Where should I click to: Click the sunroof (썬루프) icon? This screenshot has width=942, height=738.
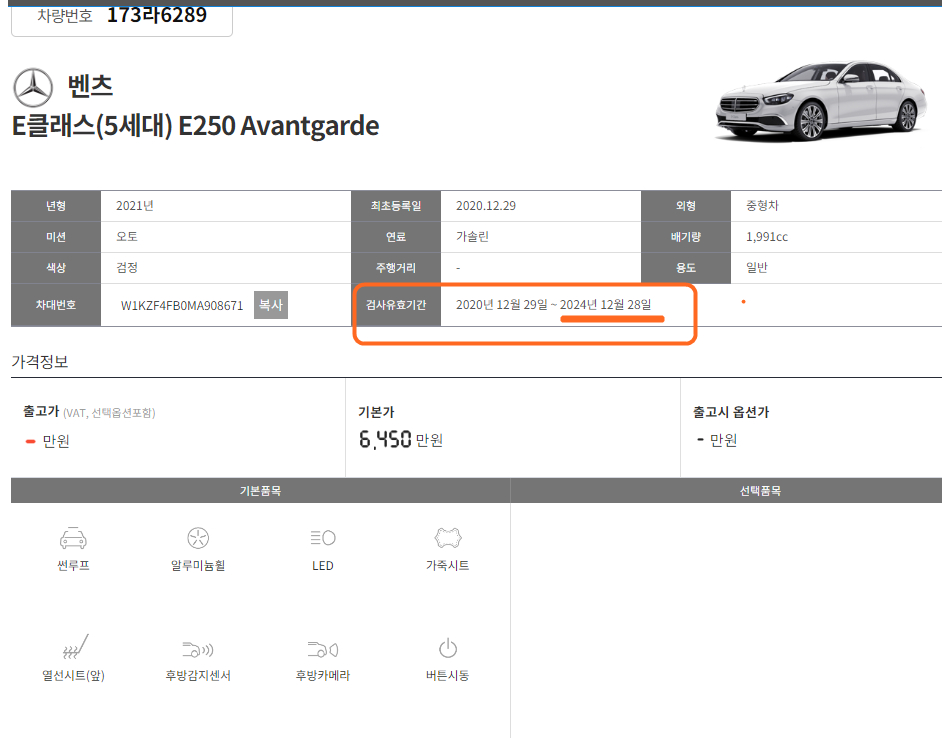(73, 538)
